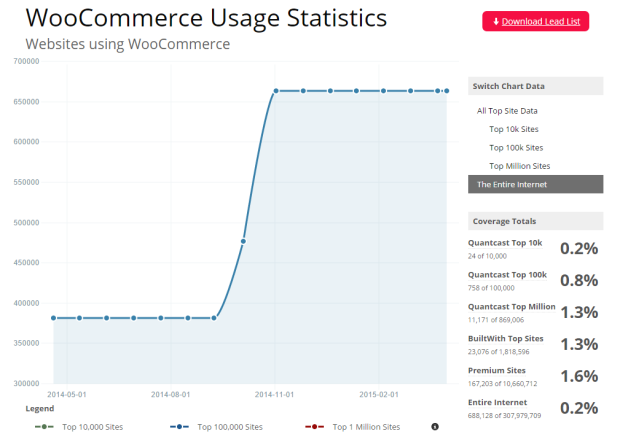Click the 2014-05-01 axis label
The width and height of the screenshot is (620, 442).
coord(66,395)
